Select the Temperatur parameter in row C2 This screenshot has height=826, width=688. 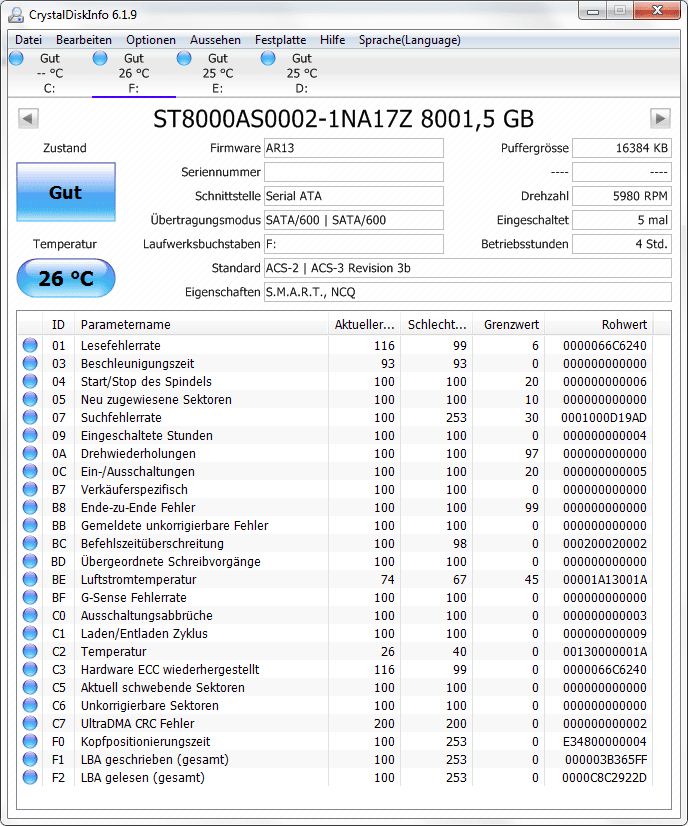tap(113, 652)
